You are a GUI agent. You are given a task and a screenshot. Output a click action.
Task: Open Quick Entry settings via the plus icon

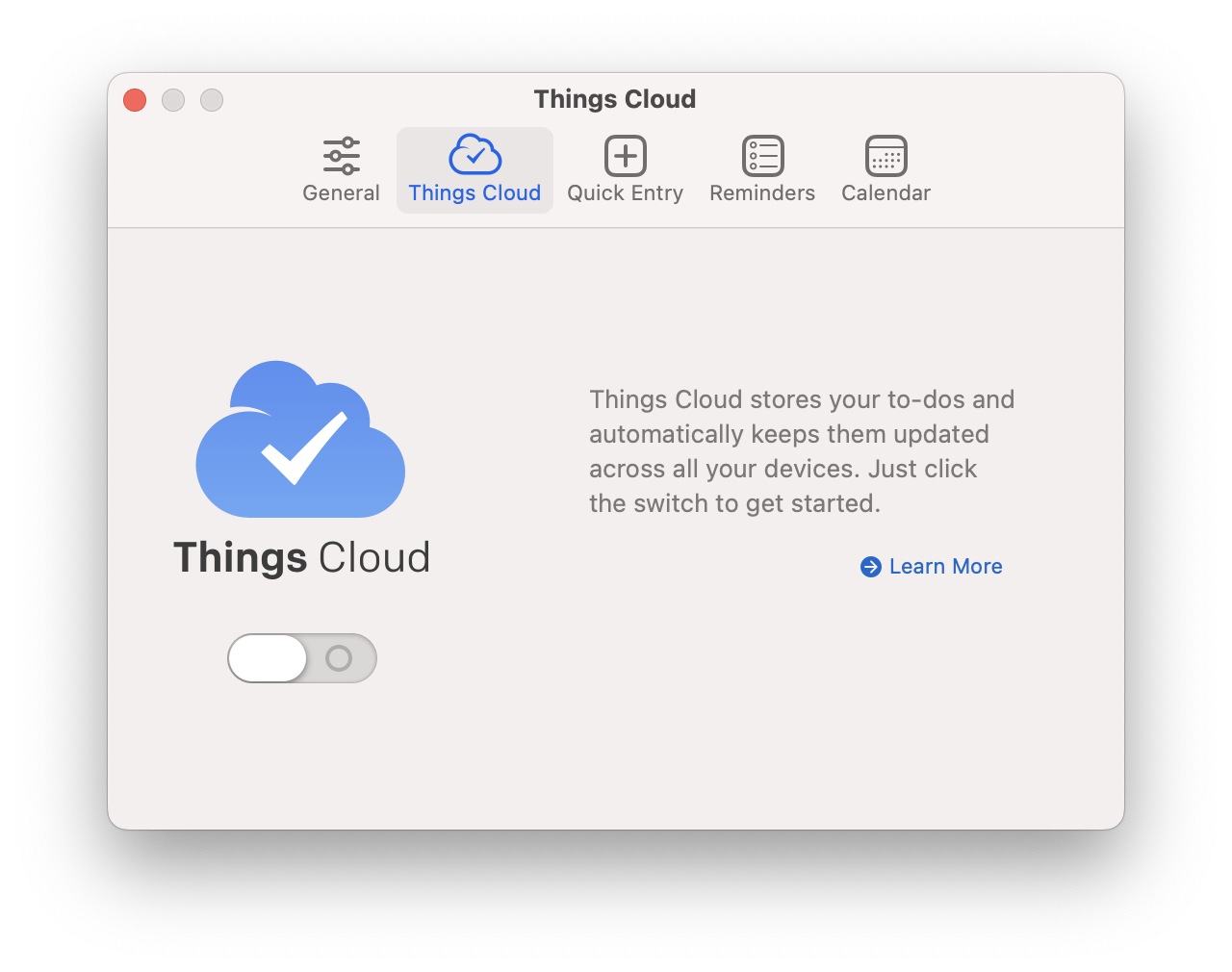(625, 155)
